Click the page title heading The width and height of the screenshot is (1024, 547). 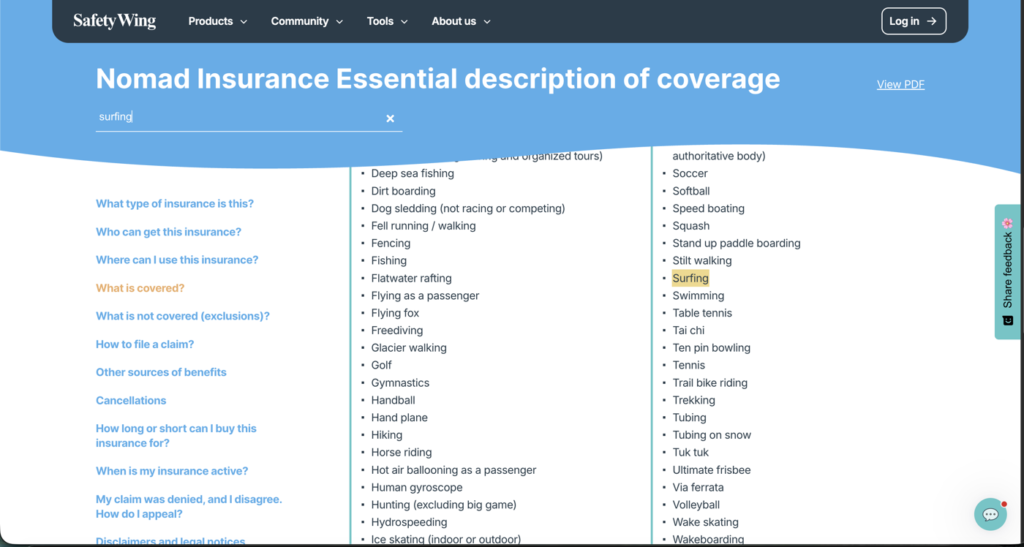[438, 79]
